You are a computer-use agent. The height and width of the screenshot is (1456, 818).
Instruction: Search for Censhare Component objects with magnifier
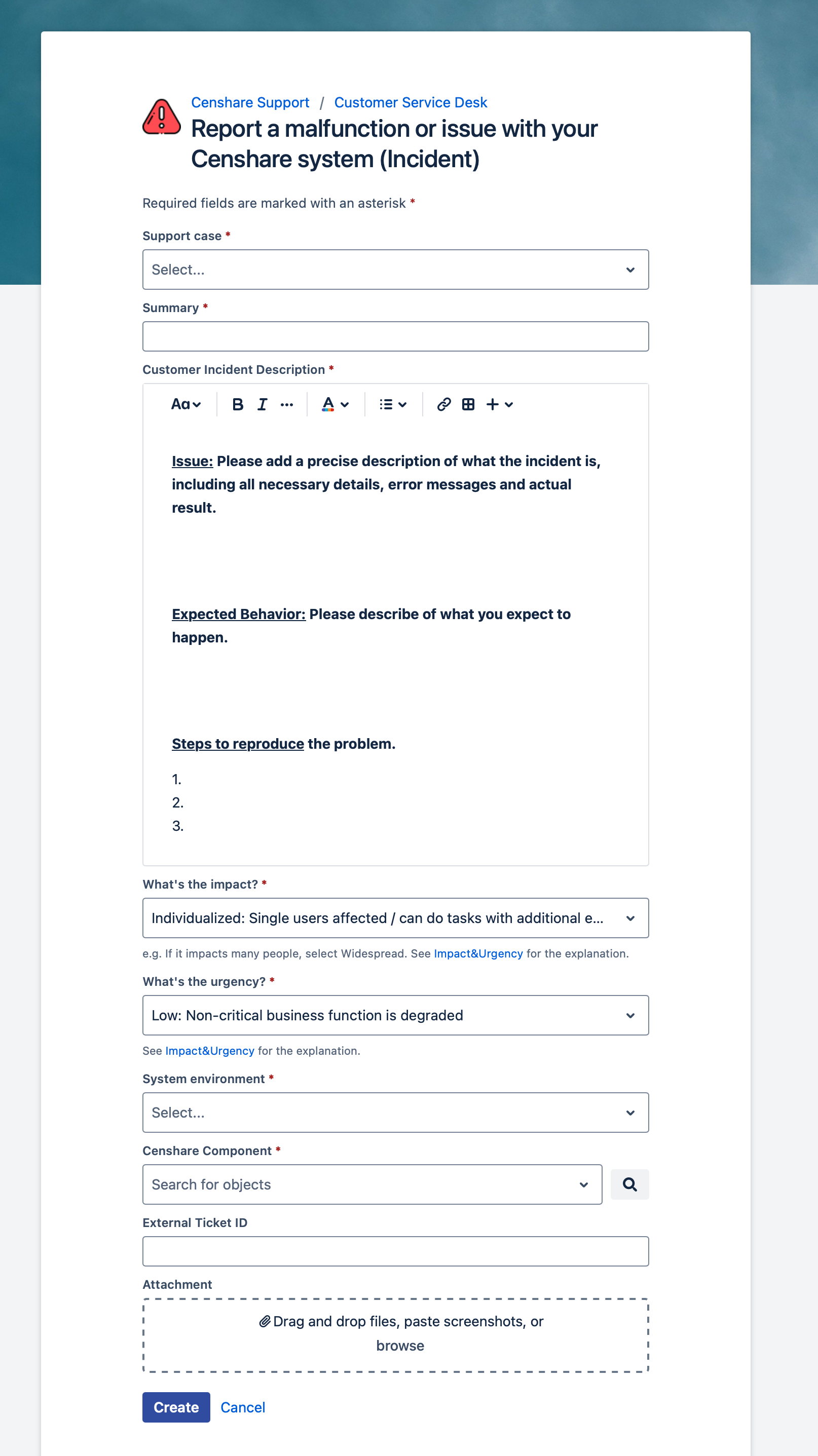630,1184
